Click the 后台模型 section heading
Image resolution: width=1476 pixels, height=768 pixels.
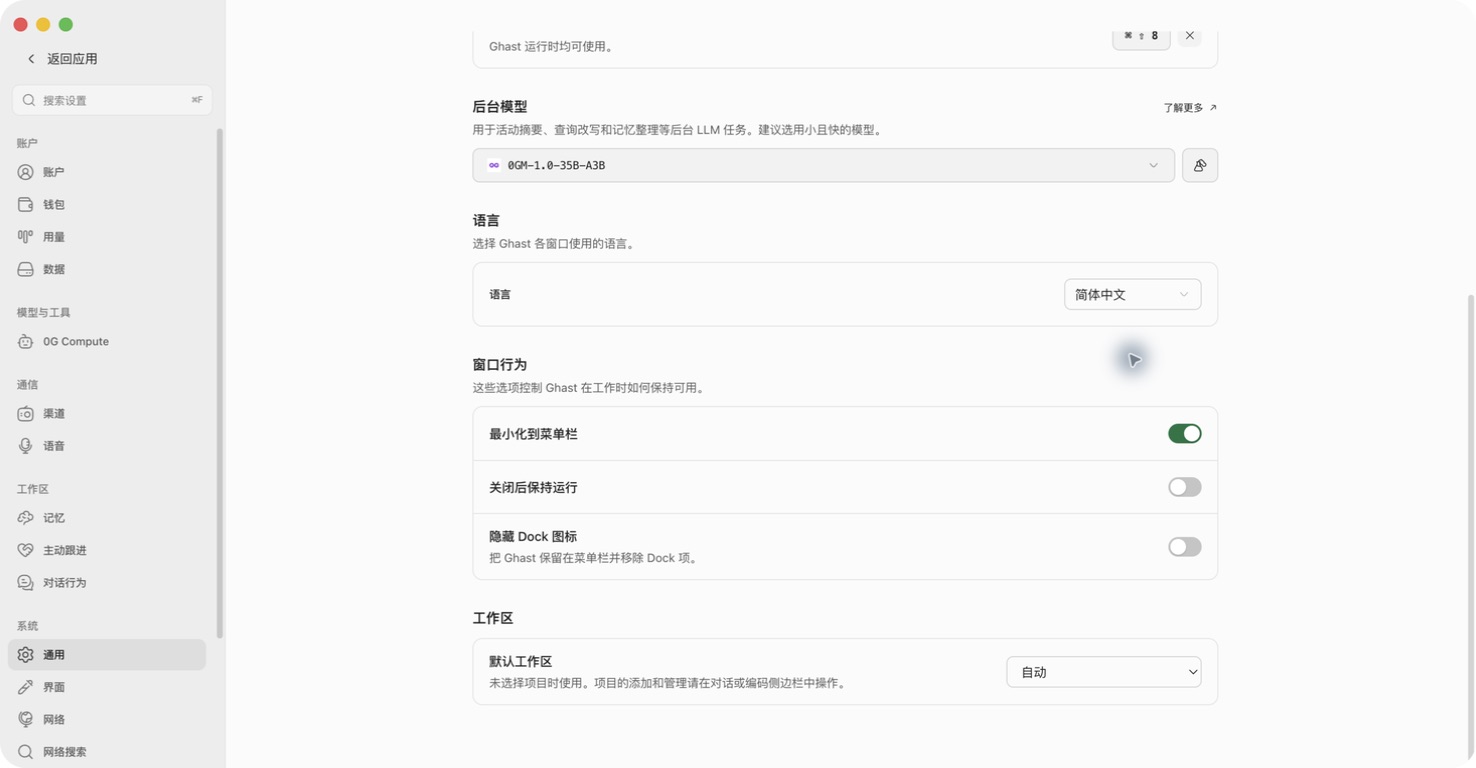point(500,107)
